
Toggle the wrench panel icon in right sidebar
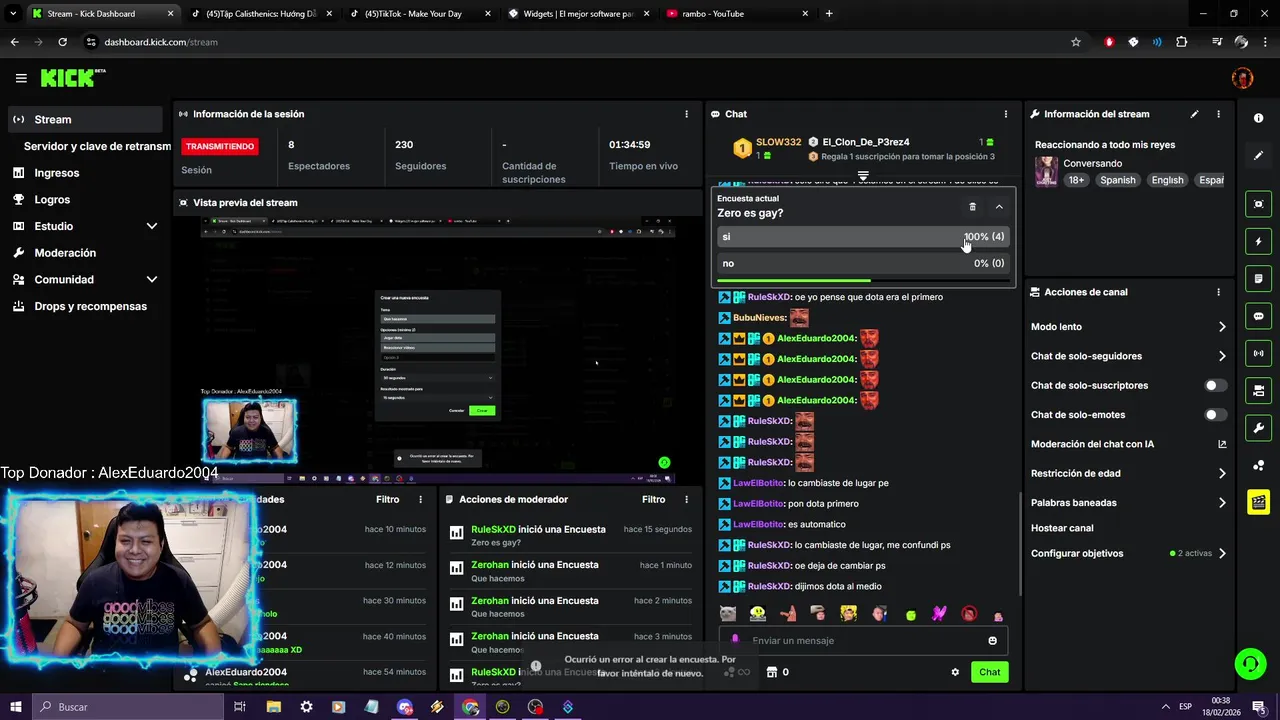point(1258,428)
